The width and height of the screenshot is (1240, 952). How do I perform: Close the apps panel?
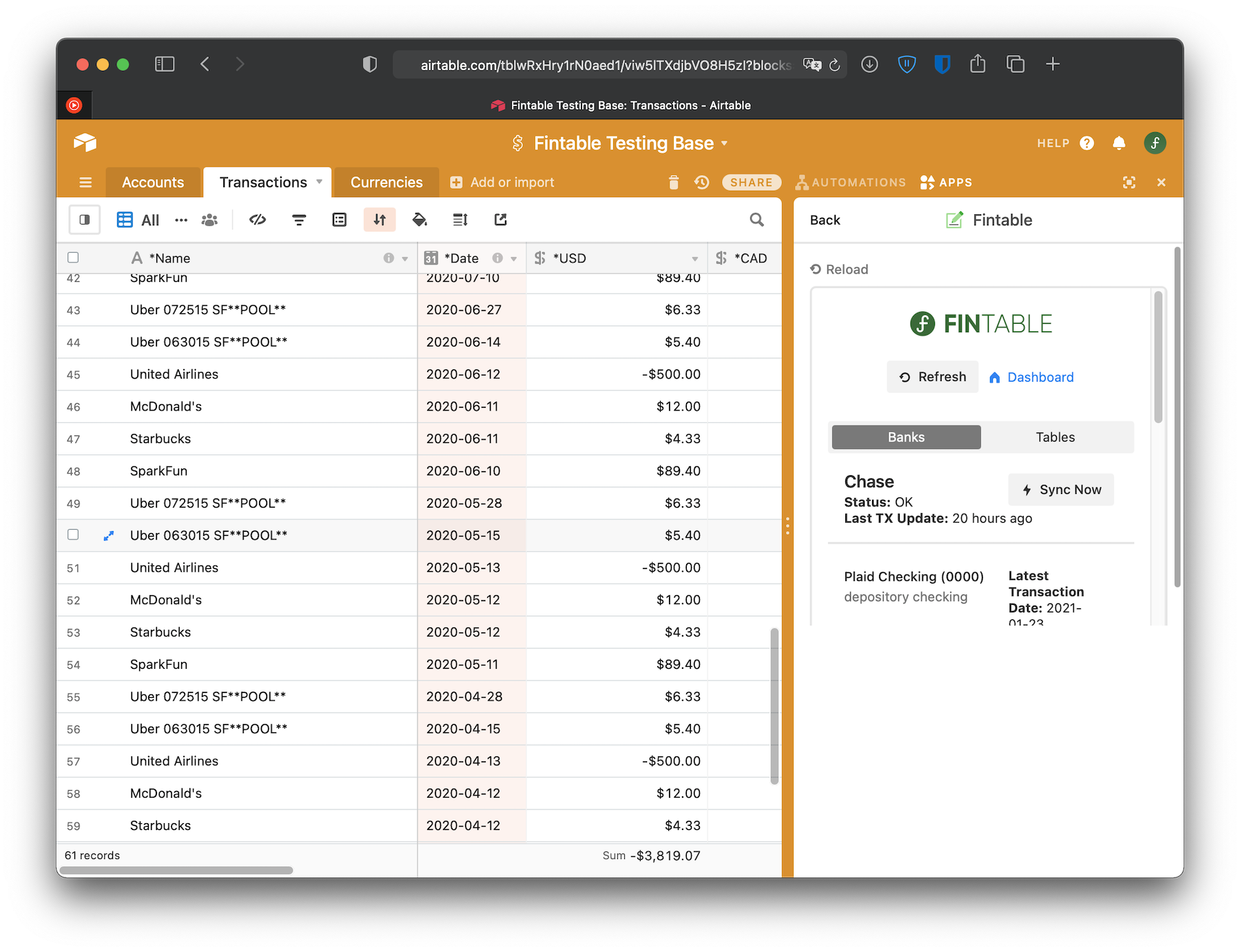coord(1161,183)
